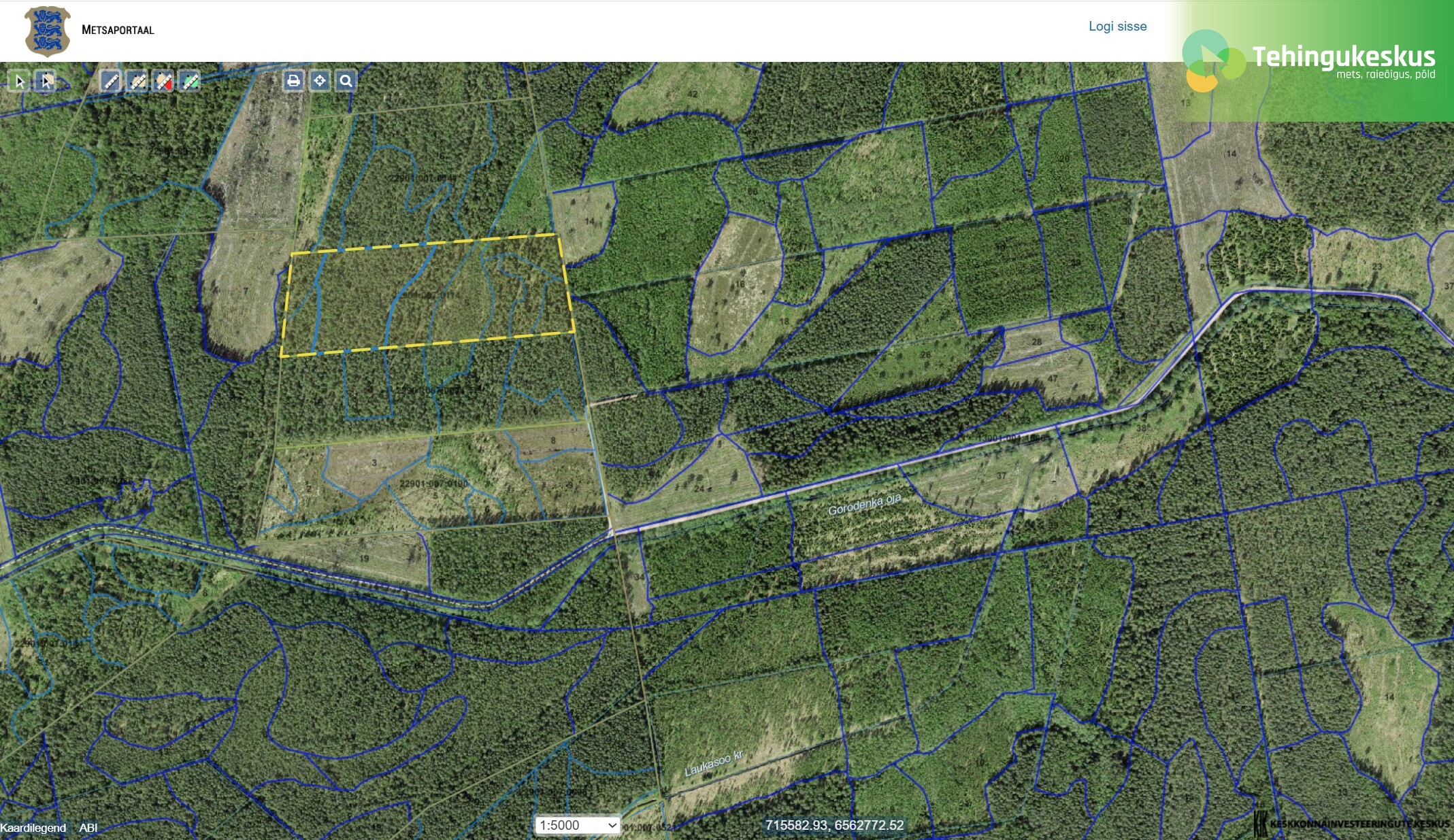The height and width of the screenshot is (840, 1454).
Task: Select the plain arrow pointer tool
Action: (x=19, y=82)
